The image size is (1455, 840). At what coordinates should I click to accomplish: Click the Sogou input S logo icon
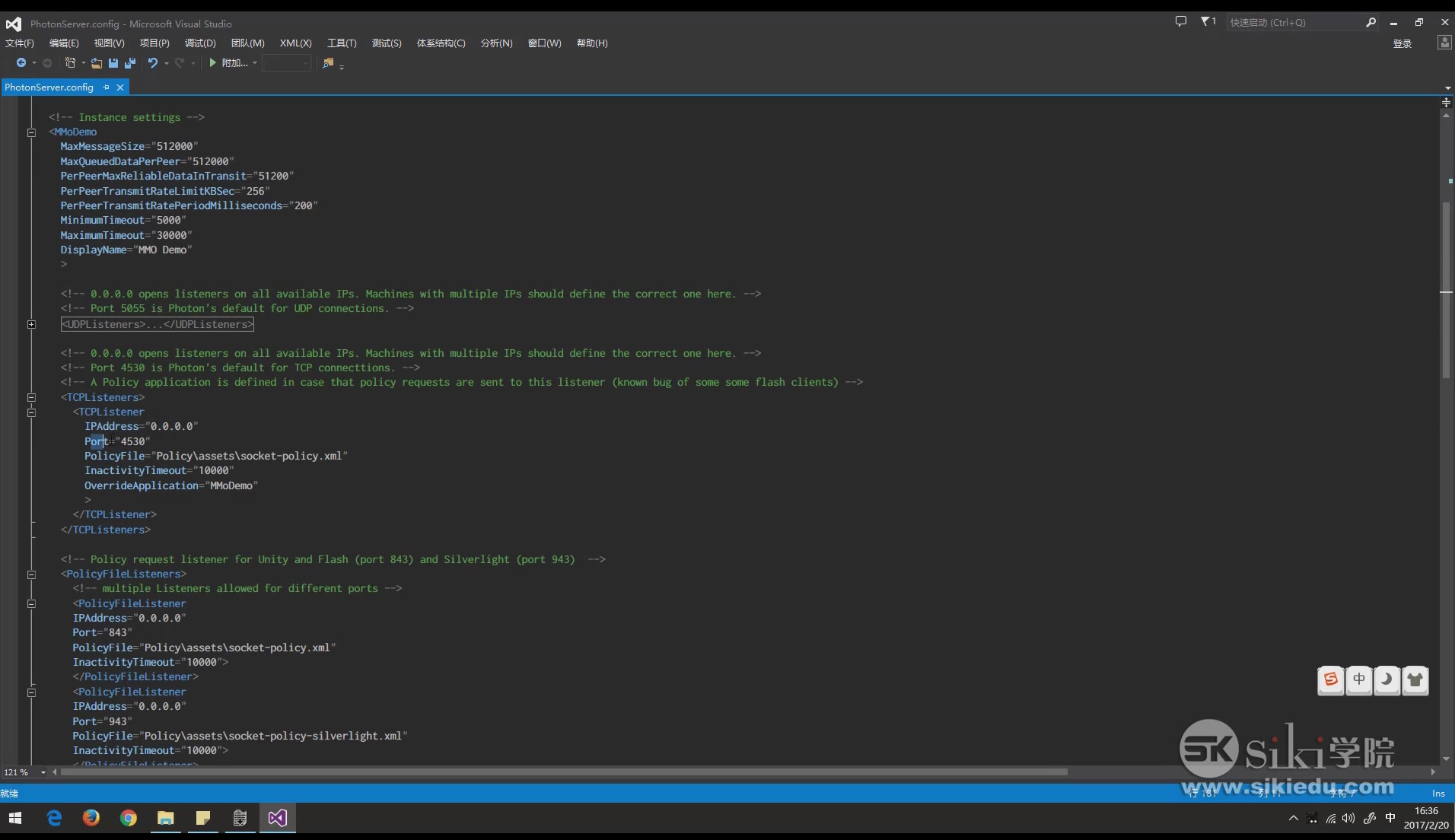1331,679
